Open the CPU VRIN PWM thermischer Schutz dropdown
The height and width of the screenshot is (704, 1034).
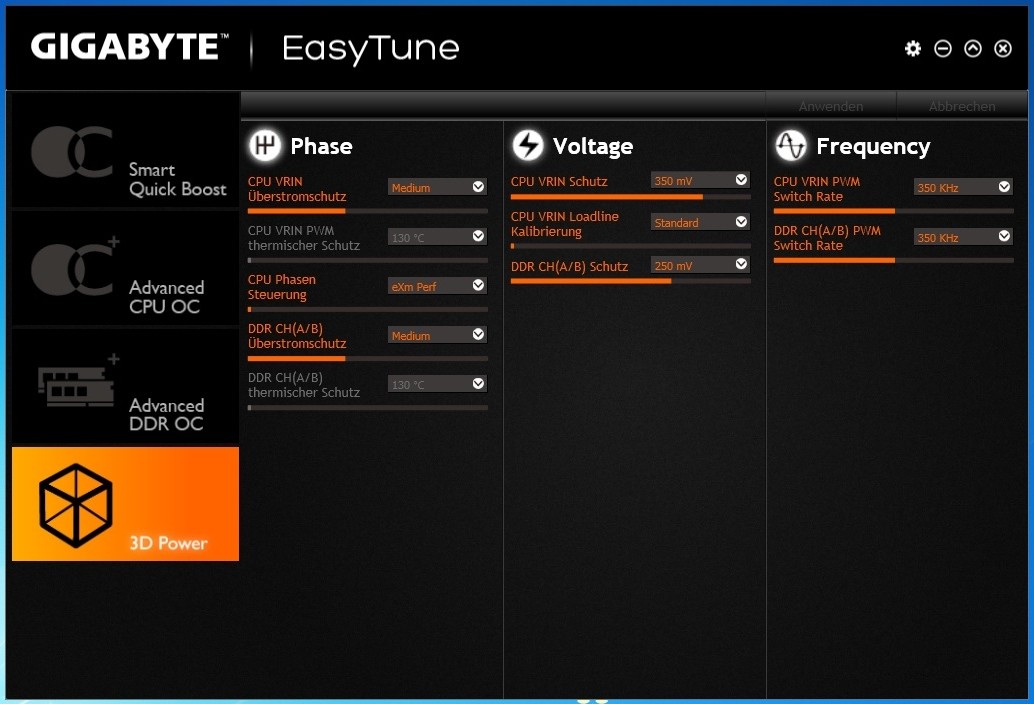click(x=437, y=237)
